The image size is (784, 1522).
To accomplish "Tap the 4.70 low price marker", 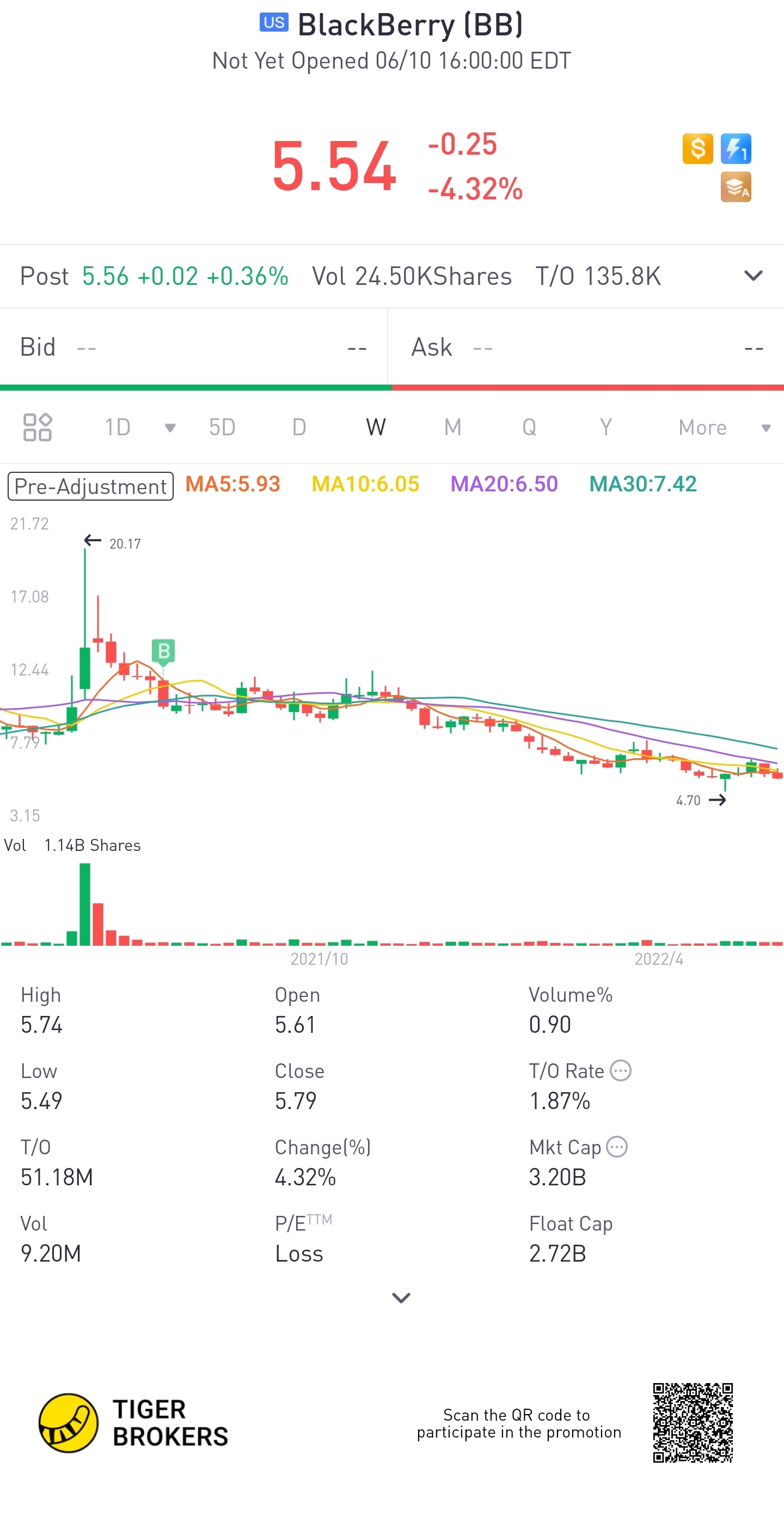I will [701, 800].
